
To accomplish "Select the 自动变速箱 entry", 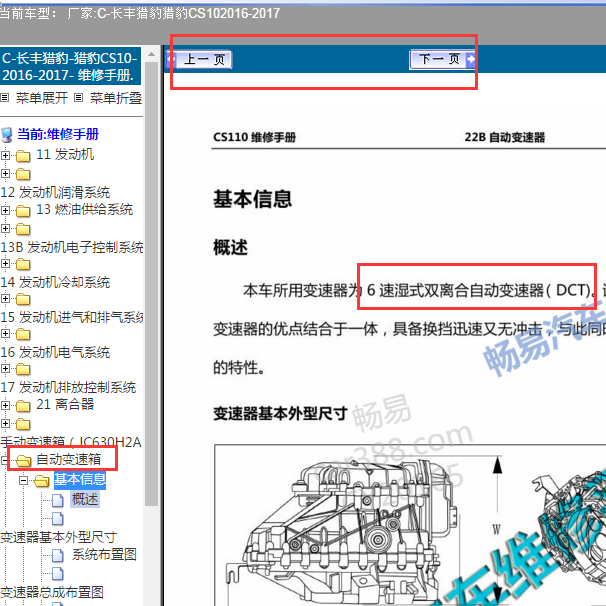I will pos(68,459).
